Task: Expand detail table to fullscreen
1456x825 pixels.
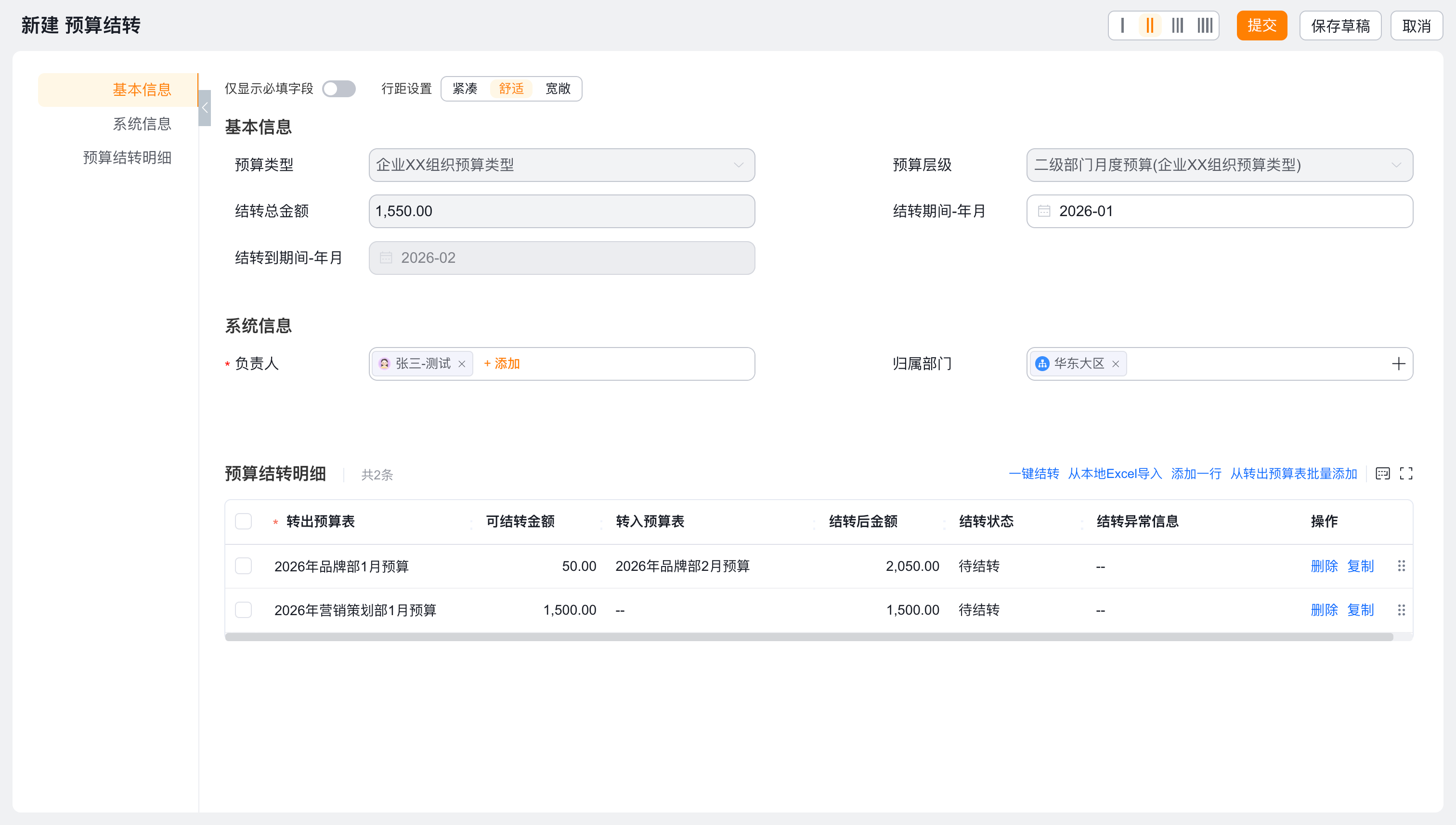Action: tap(1406, 474)
